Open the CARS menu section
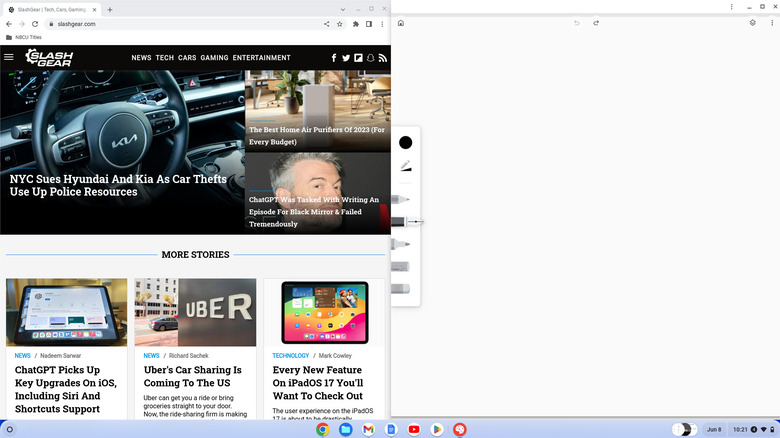Screen dimensions: 780x438 click(x=187, y=58)
